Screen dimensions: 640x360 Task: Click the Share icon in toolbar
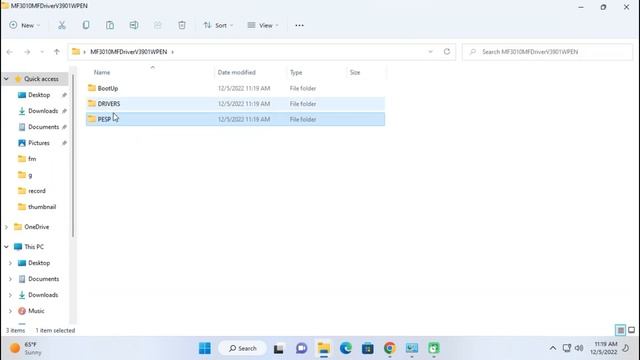158,25
